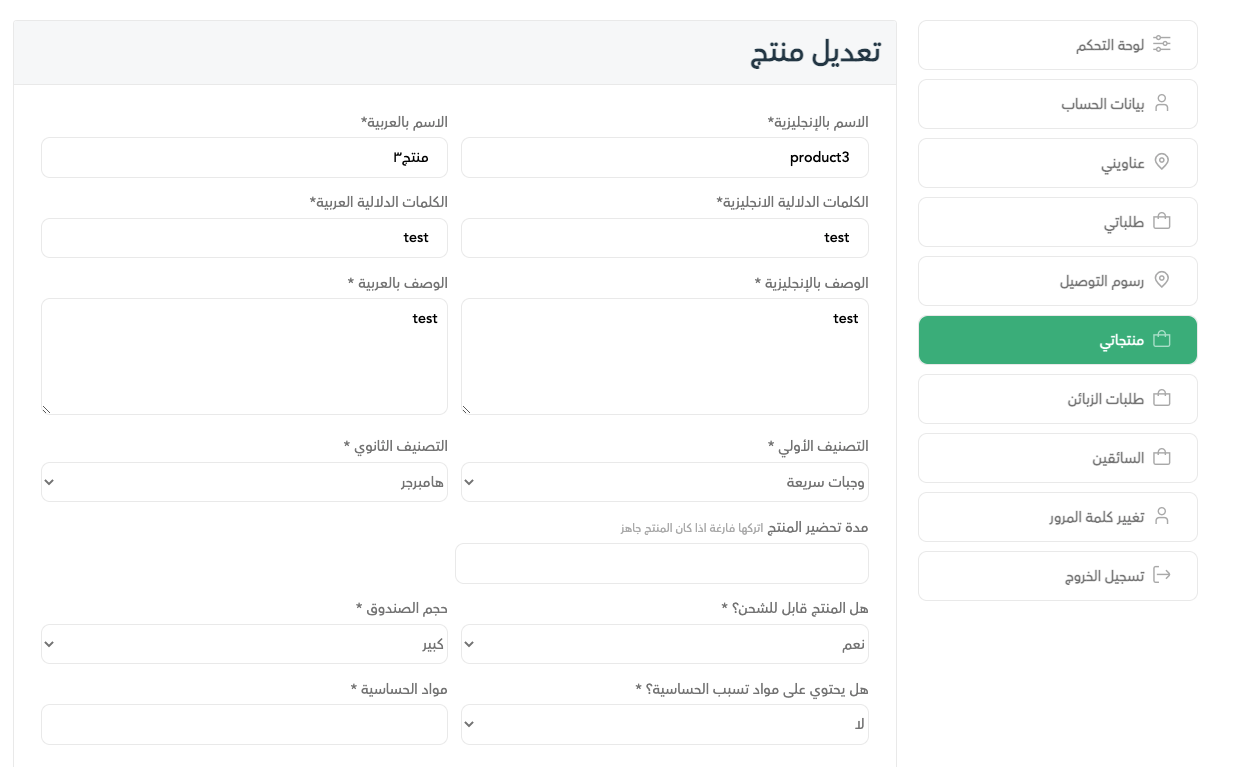This screenshot has height=767, width=1235.
Task: Click the location pin icon beside عناويني
Action: (1162, 162)
